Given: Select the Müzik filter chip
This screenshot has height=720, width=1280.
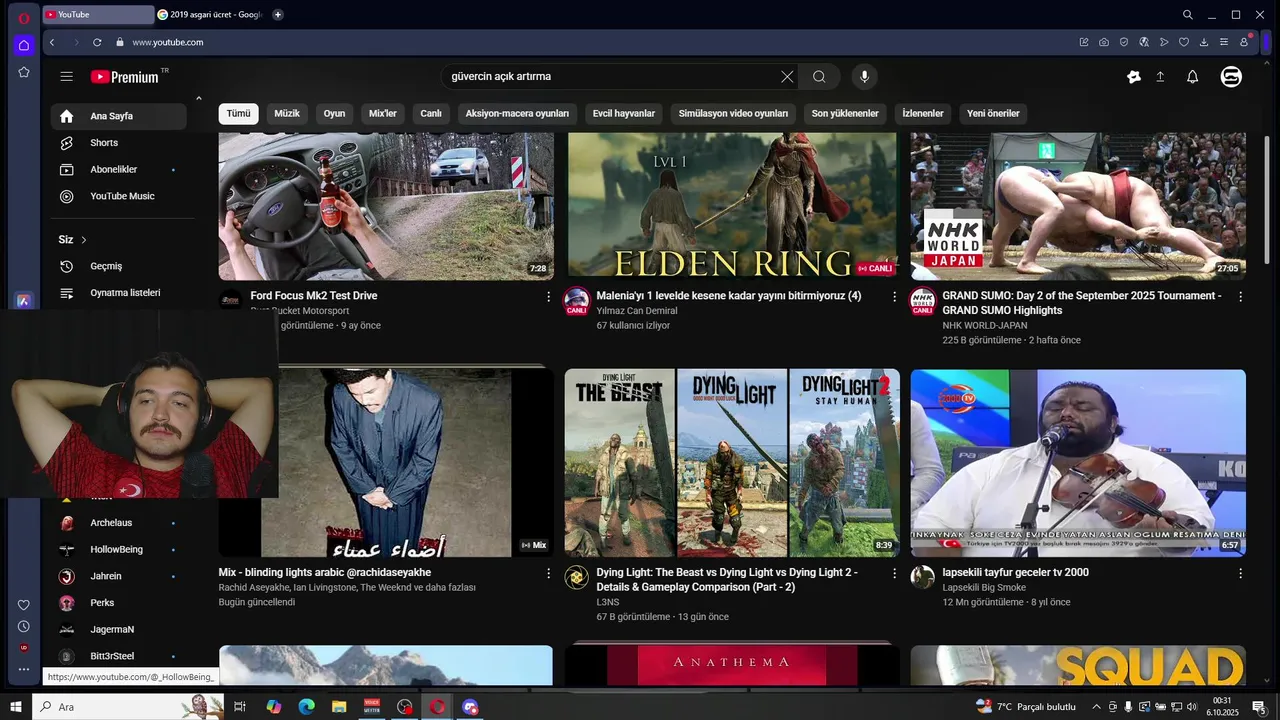Looking at the screenshot, I should (287, 113).
